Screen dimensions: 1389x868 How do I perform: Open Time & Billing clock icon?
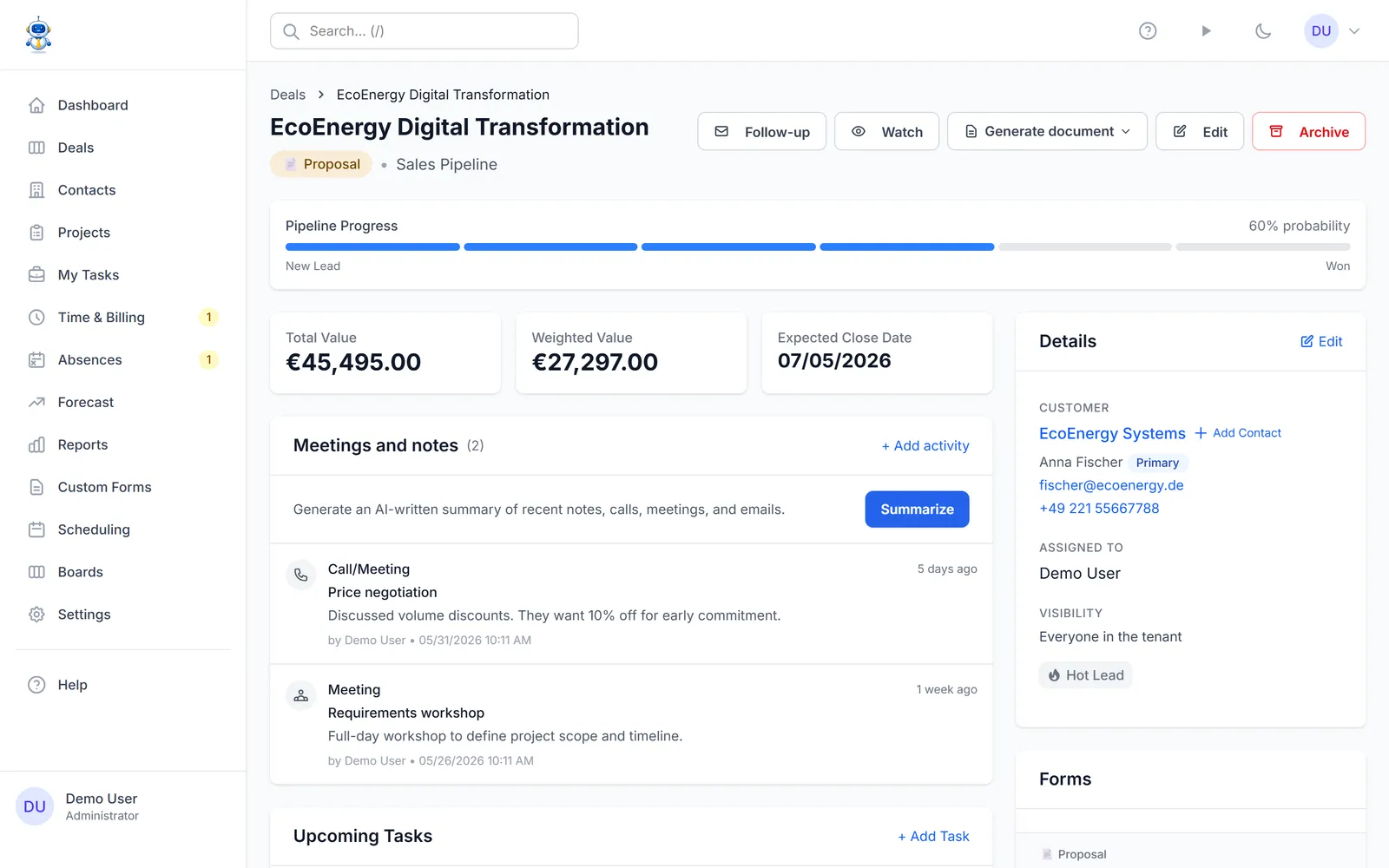pos(36,318)
